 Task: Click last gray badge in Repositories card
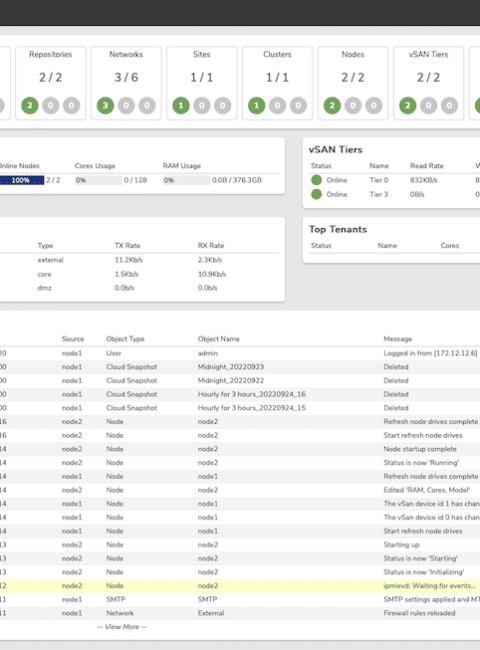tap(71, 106)
